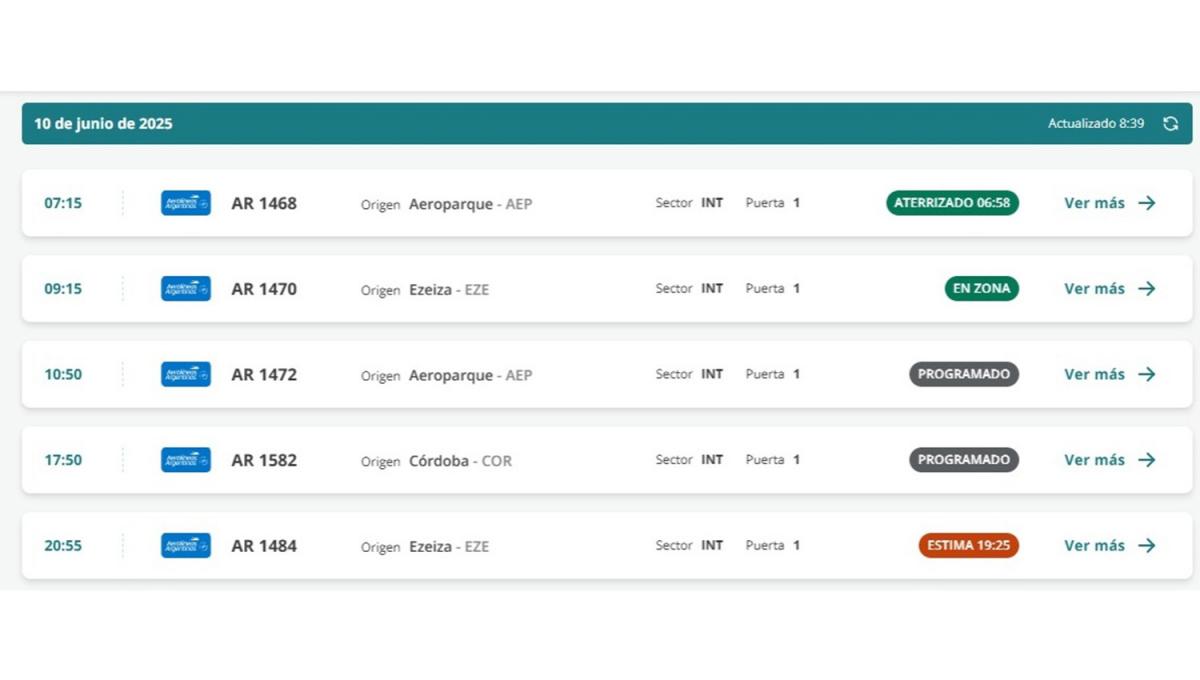Screen dimensions: 1200x680
Task: Click the airline logo for flight AR 1468
Action: [x=186, y=203]
